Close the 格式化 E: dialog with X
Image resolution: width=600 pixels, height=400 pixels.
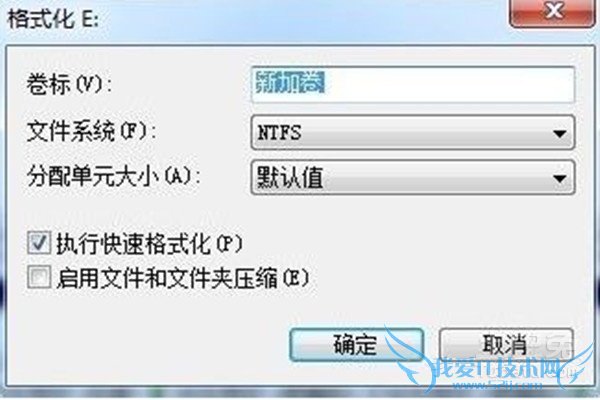552,12
